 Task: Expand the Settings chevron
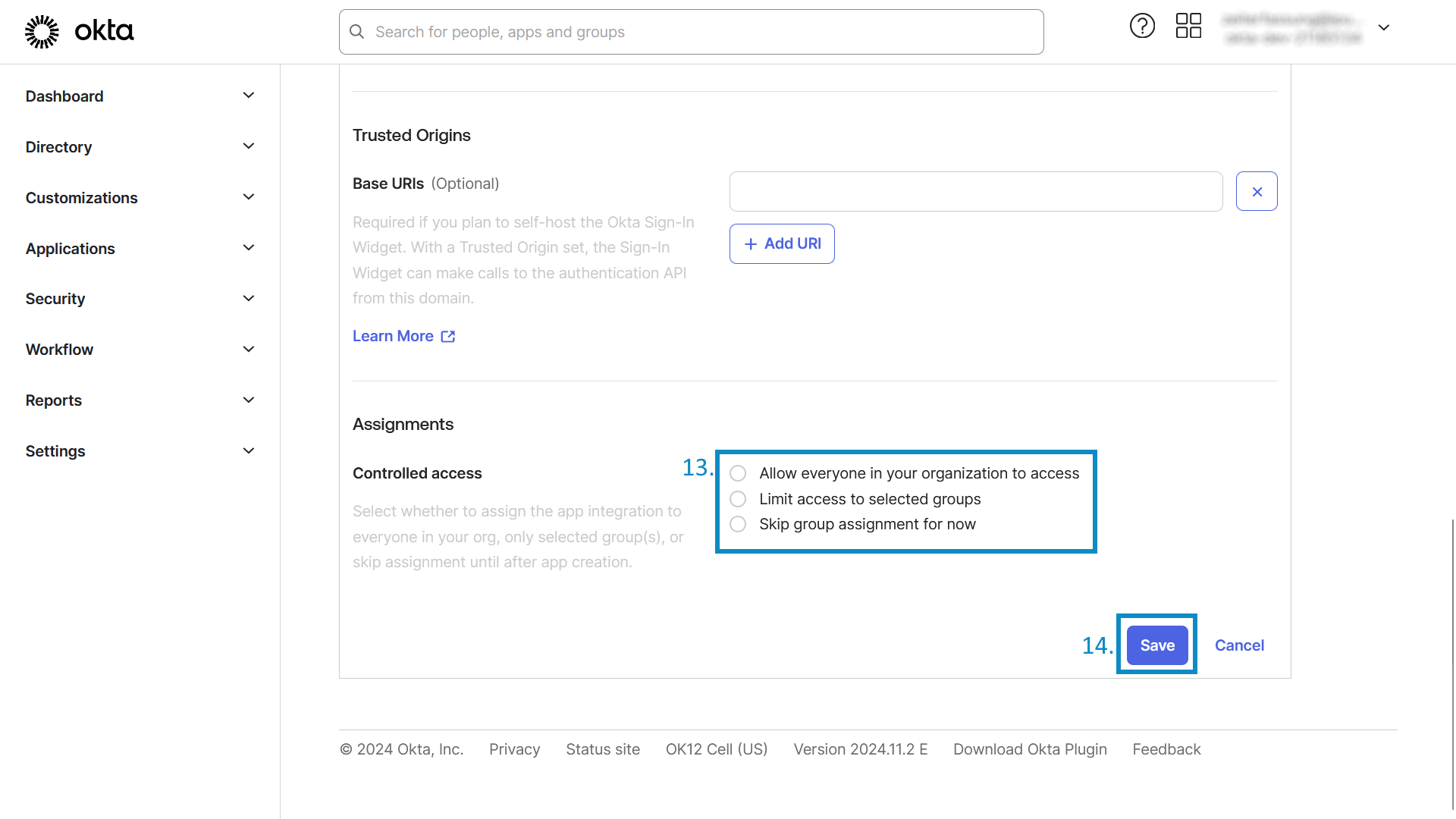pyautogui.click(x=249, y=451)
